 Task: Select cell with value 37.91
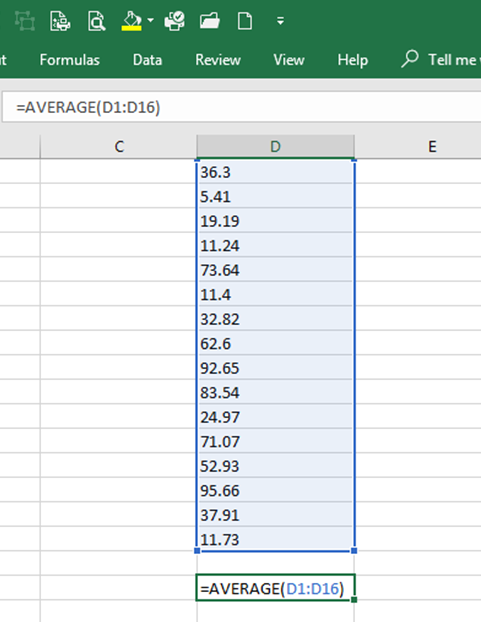[x=275, y=514]
